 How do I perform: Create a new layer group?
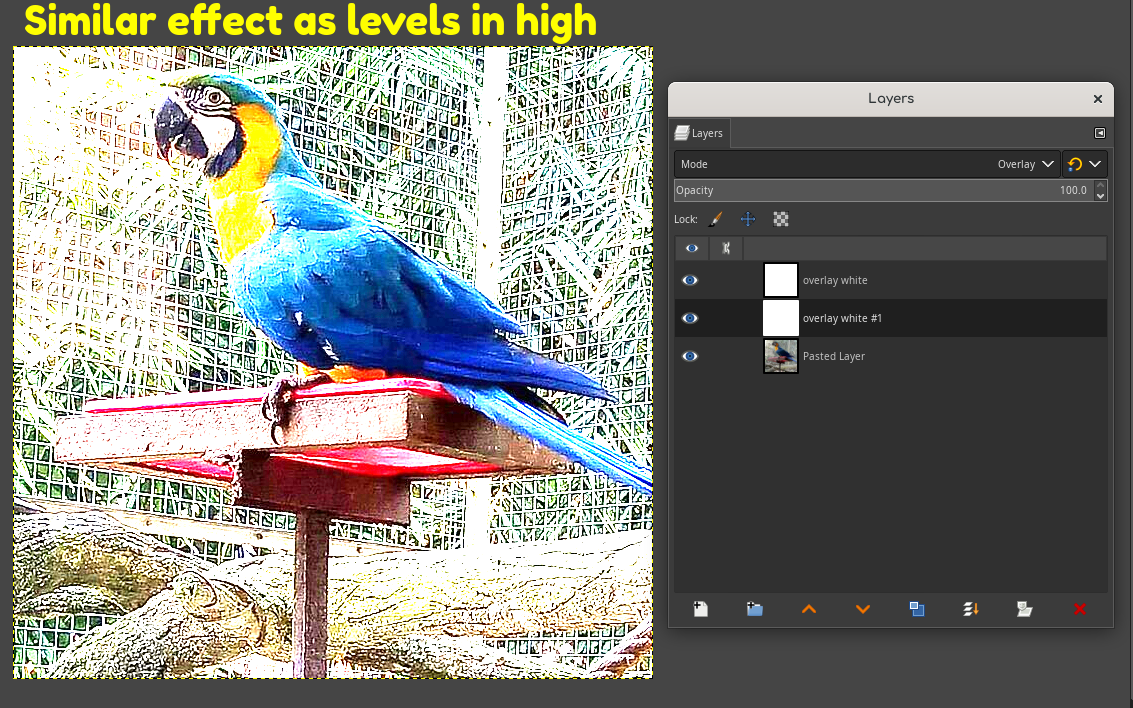(x=754, y=609)
